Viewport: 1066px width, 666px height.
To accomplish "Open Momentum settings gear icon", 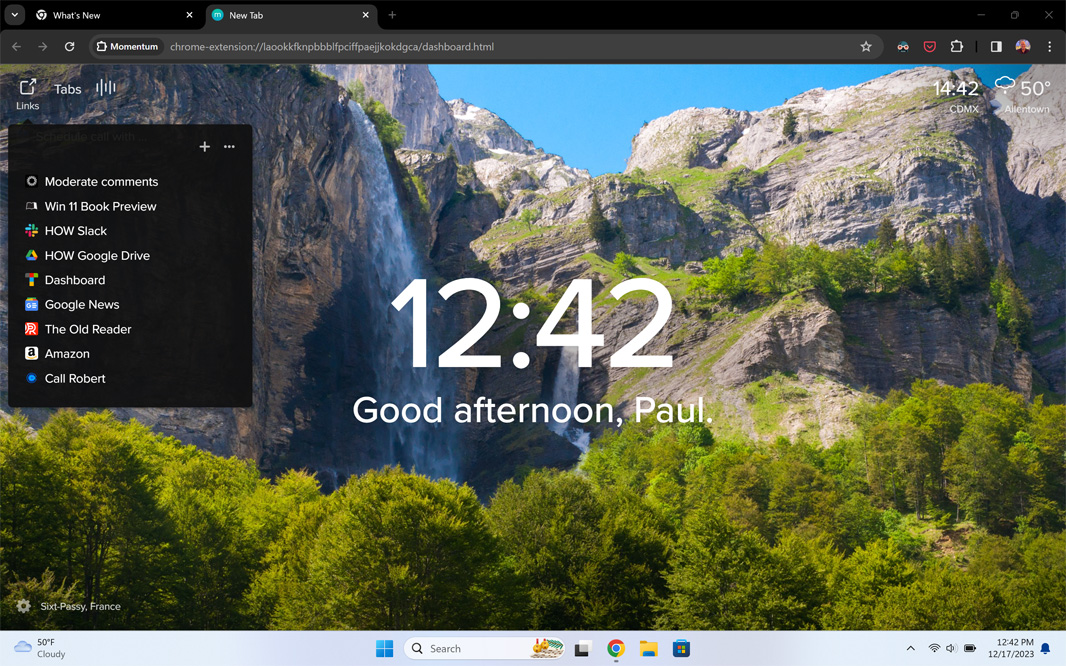I will pos(23,606).
